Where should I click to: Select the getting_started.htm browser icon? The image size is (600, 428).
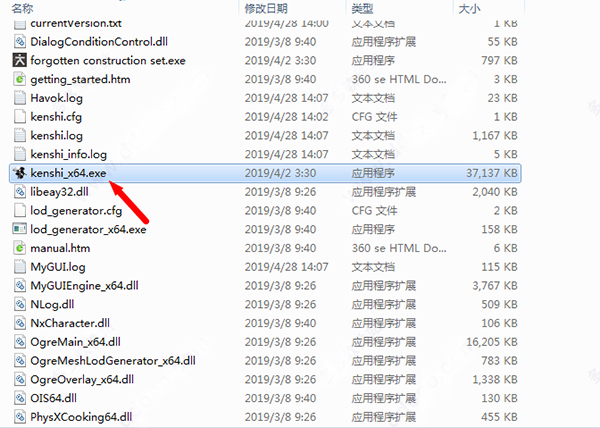(20, 79)
